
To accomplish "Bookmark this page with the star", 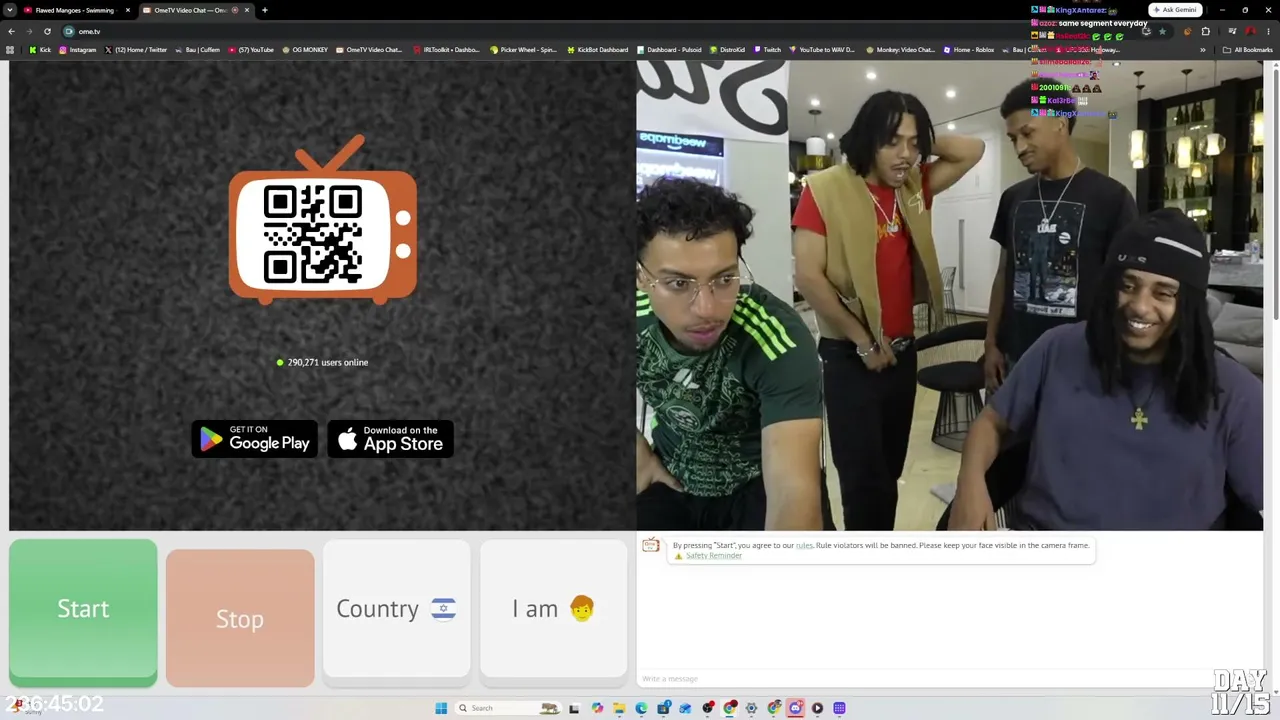I will point(1162,31).
